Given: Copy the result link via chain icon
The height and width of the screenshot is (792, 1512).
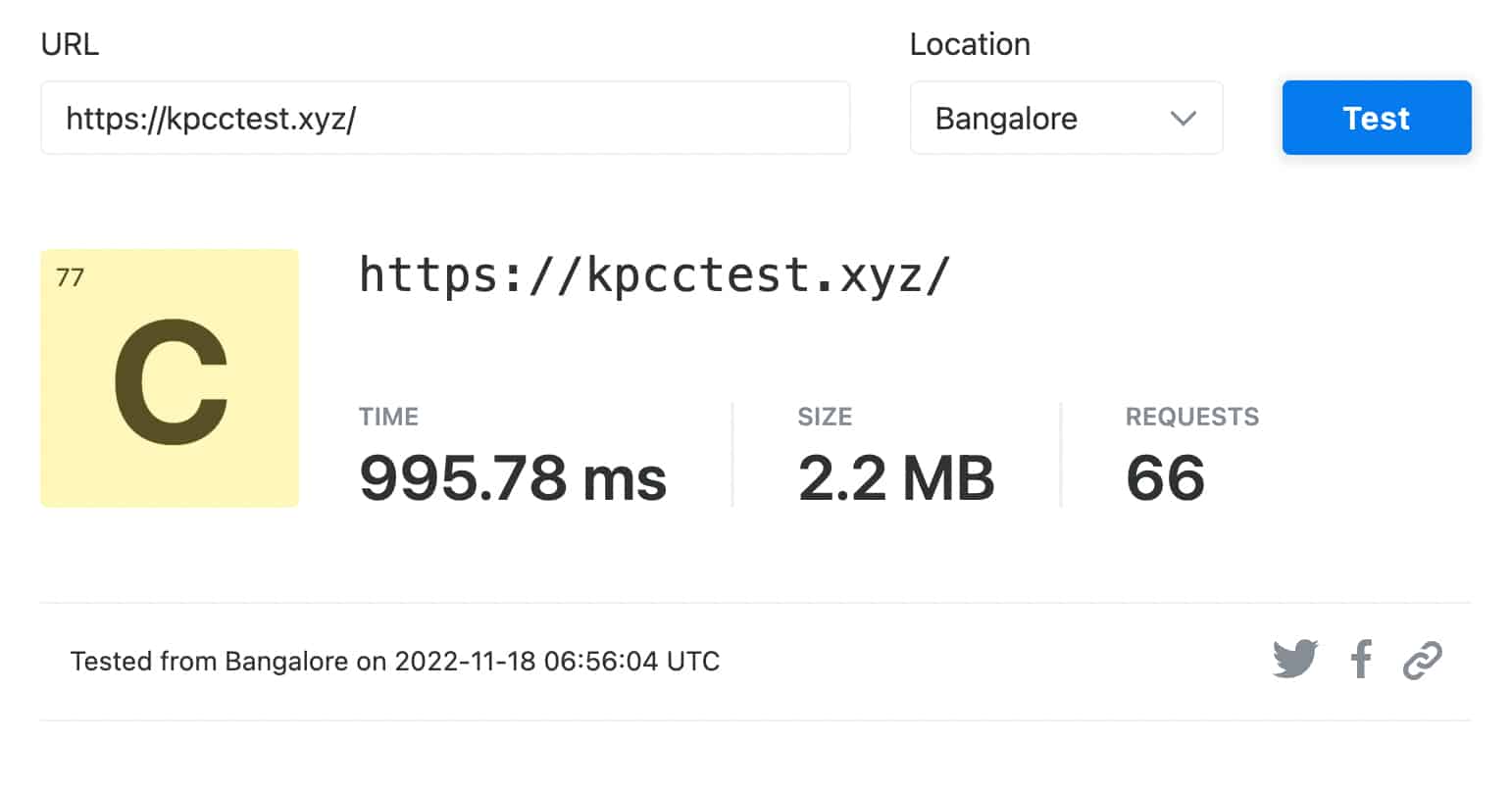Looking at the screenshot, I should tap(1422, 661).
